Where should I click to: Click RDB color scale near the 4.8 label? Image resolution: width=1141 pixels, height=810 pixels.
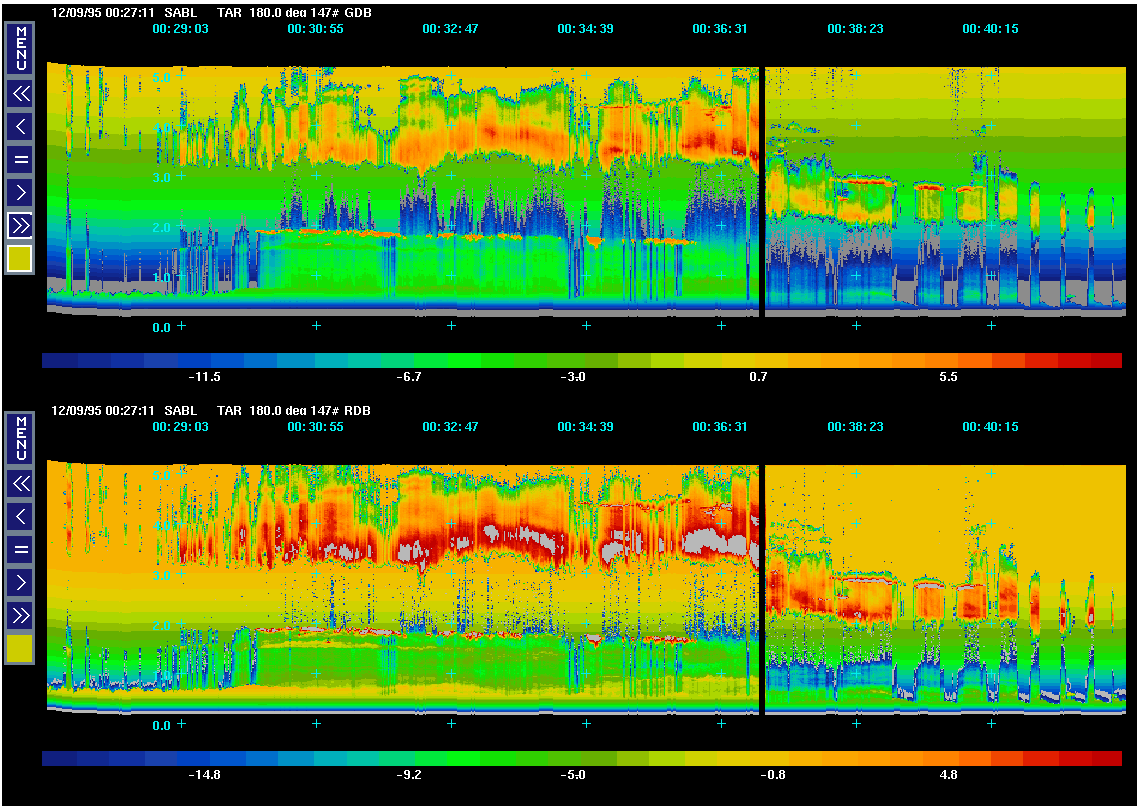tap(948, 758)
